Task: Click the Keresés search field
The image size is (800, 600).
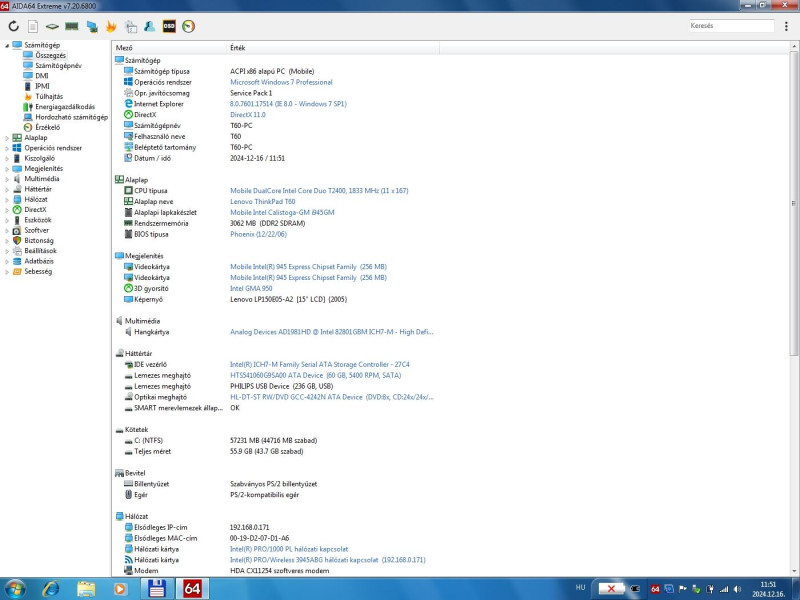Action: tap(731, 26)
